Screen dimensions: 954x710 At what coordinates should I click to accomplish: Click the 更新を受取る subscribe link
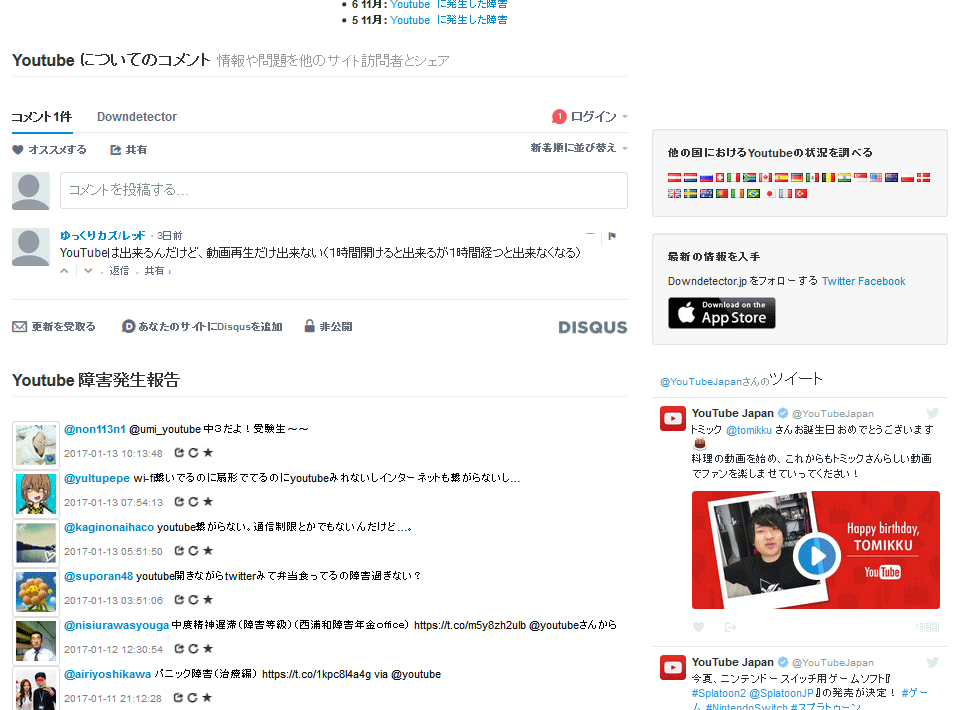pyautogui.click(x=54, y=327)
